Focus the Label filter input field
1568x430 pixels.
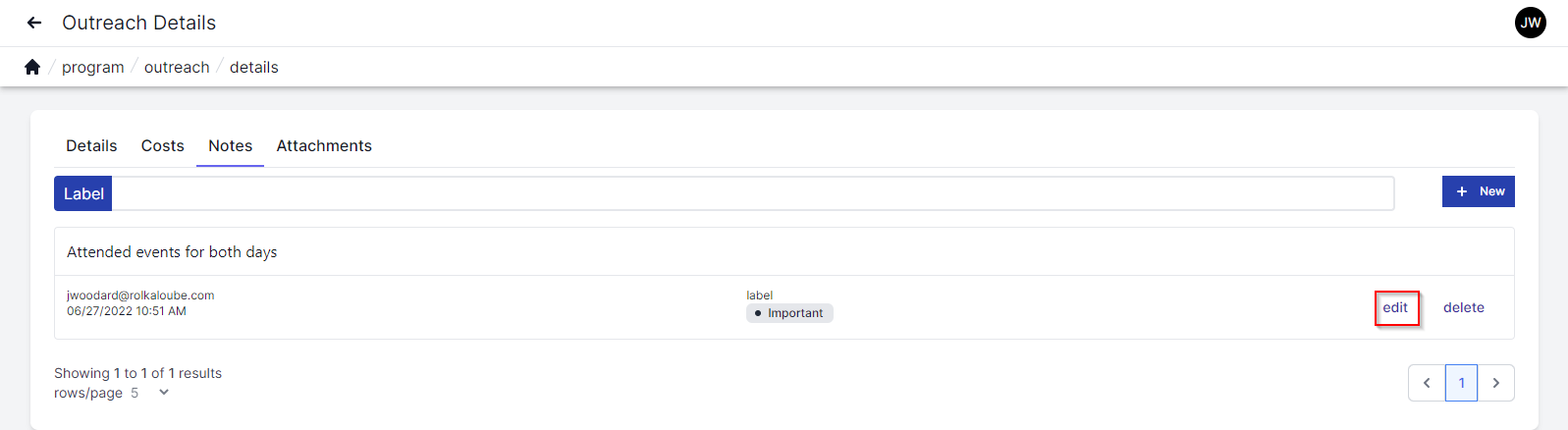(752, 193)
